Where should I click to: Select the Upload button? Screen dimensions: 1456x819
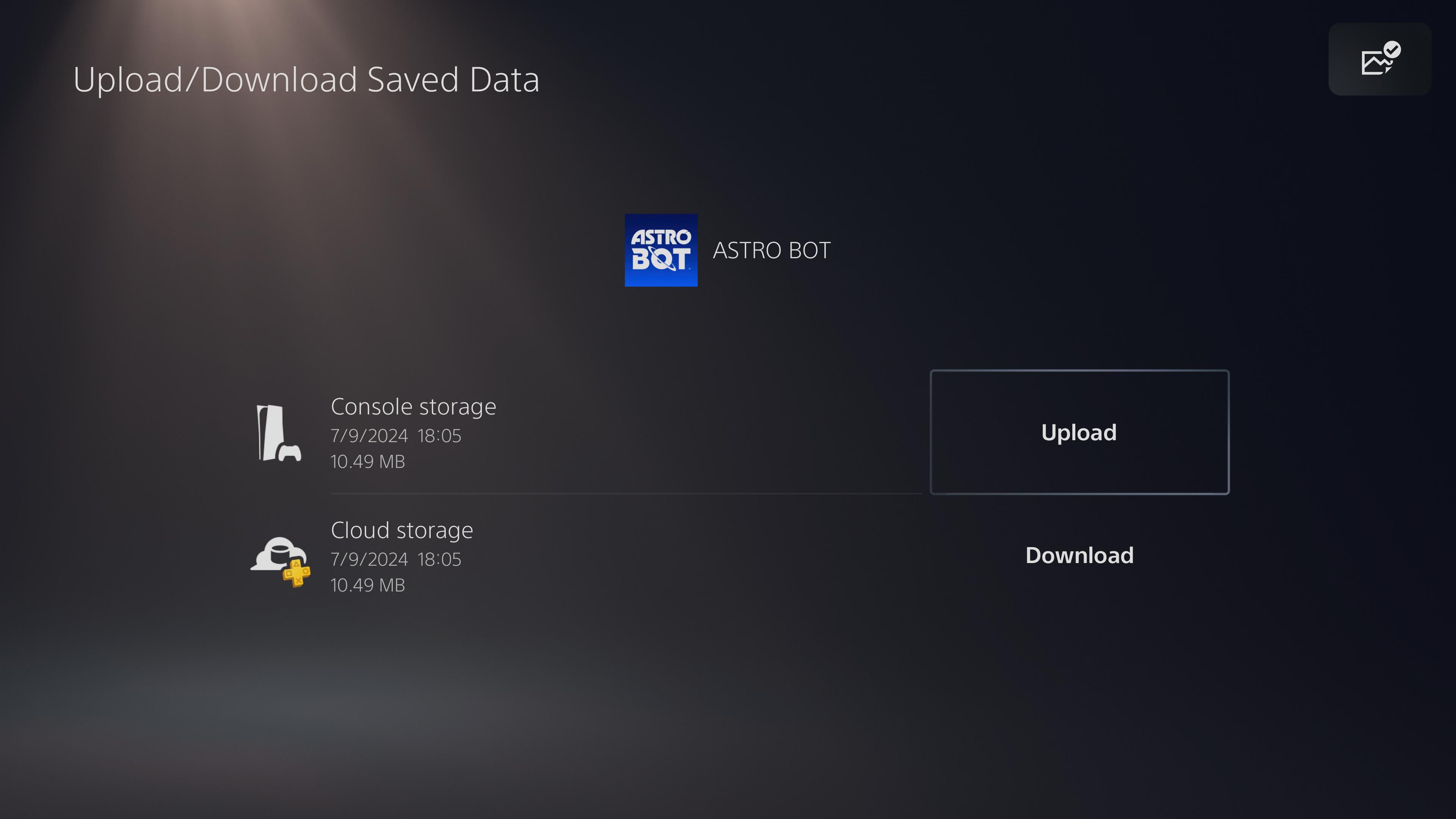(x=1079, y=432)
